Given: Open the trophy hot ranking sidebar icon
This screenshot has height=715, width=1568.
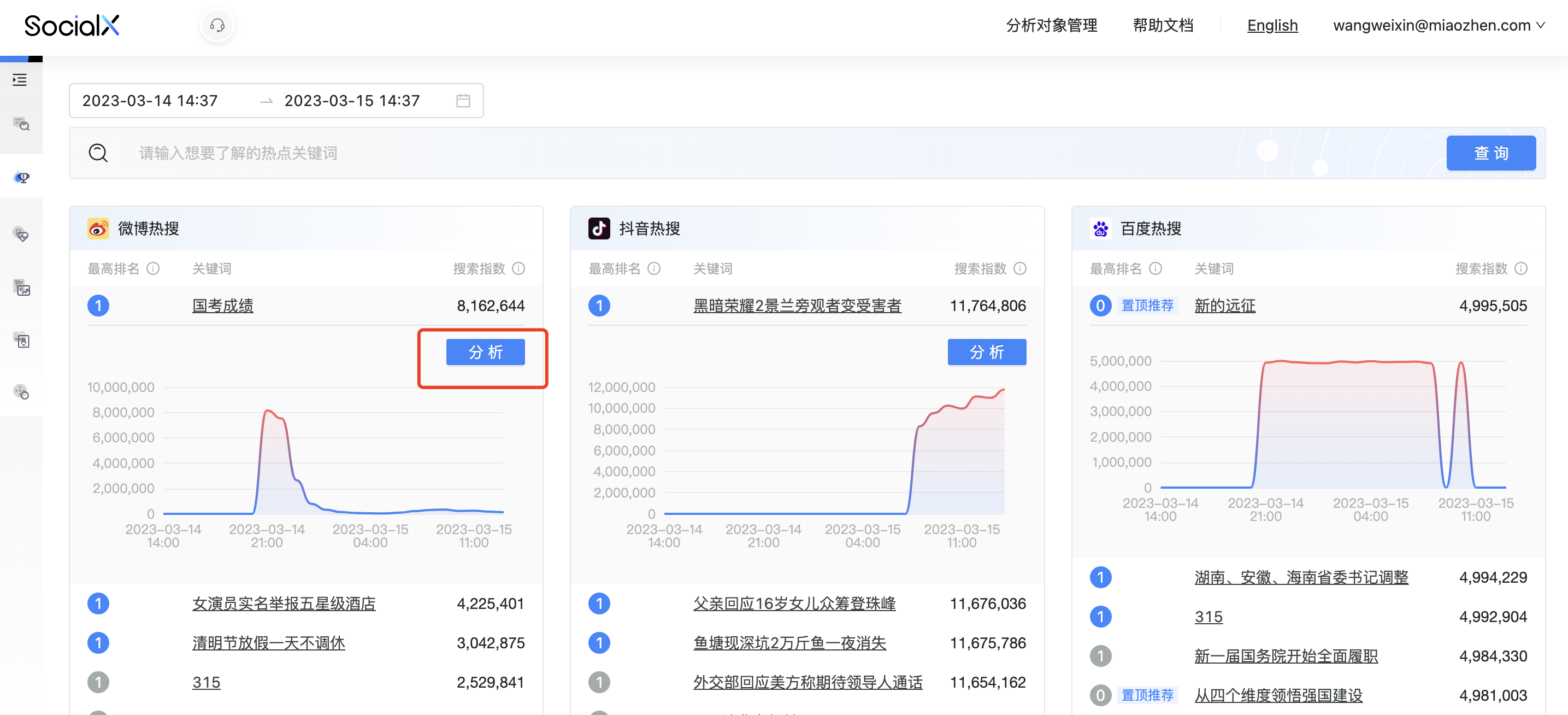Looking at the screenshot, I should point(22,177).
